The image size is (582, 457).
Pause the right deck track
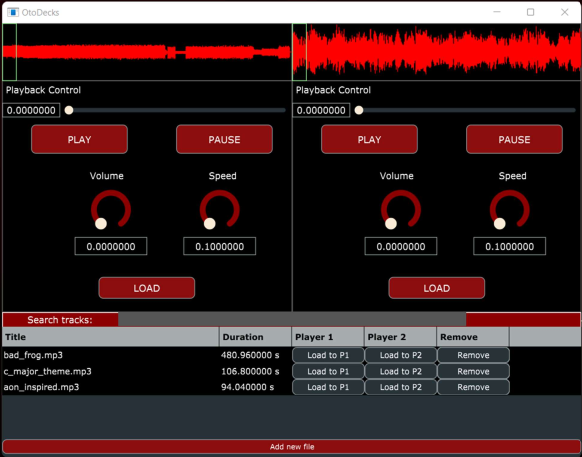(514, 139)
